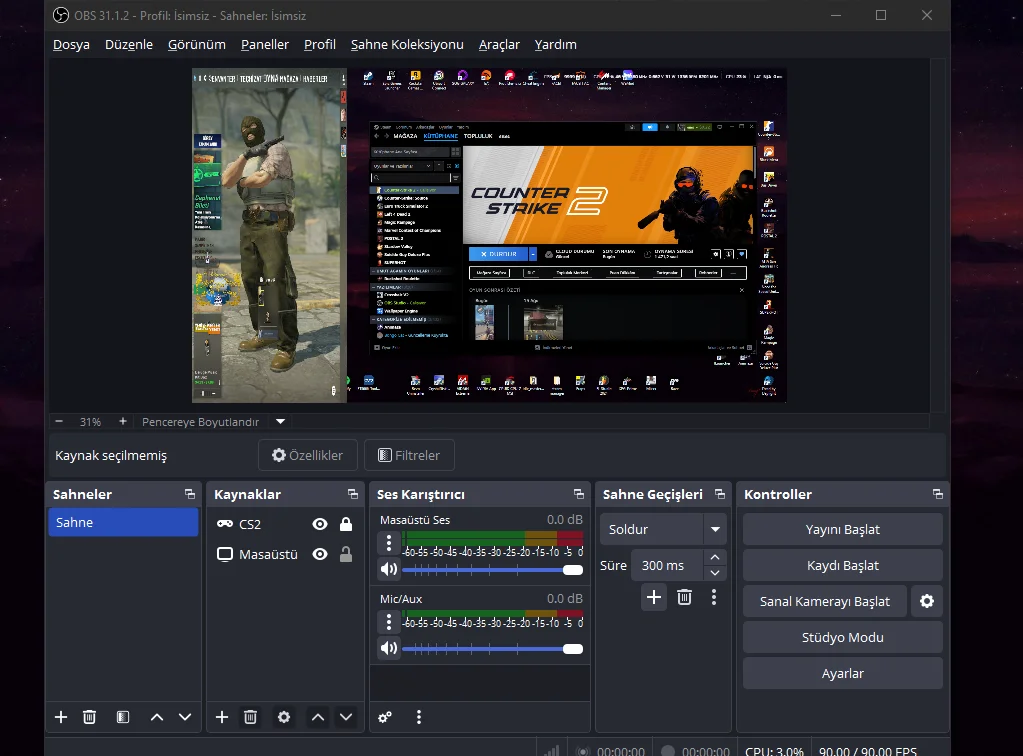
Task: Open source properties gear in Kaynaklar panel
Action: click(284, 717)
